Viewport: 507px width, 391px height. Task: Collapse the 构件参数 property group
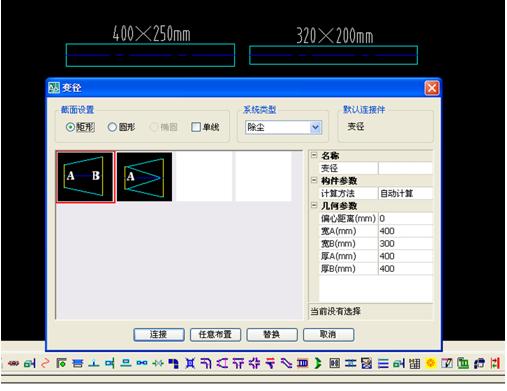point(314,180)
